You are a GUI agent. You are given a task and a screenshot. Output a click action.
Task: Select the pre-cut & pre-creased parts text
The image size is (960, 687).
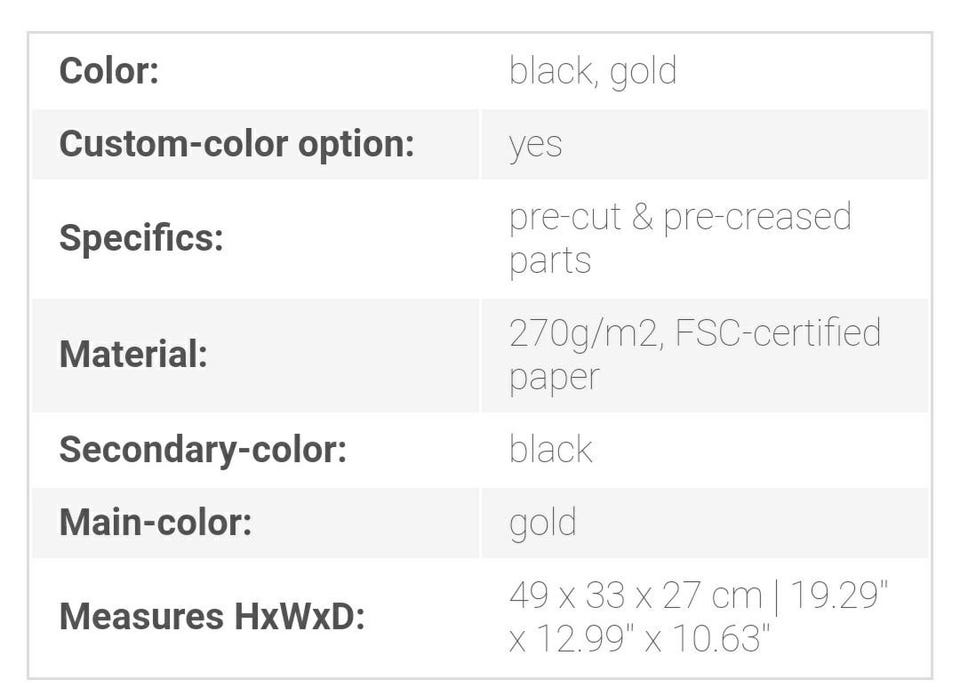click(680, 239)
